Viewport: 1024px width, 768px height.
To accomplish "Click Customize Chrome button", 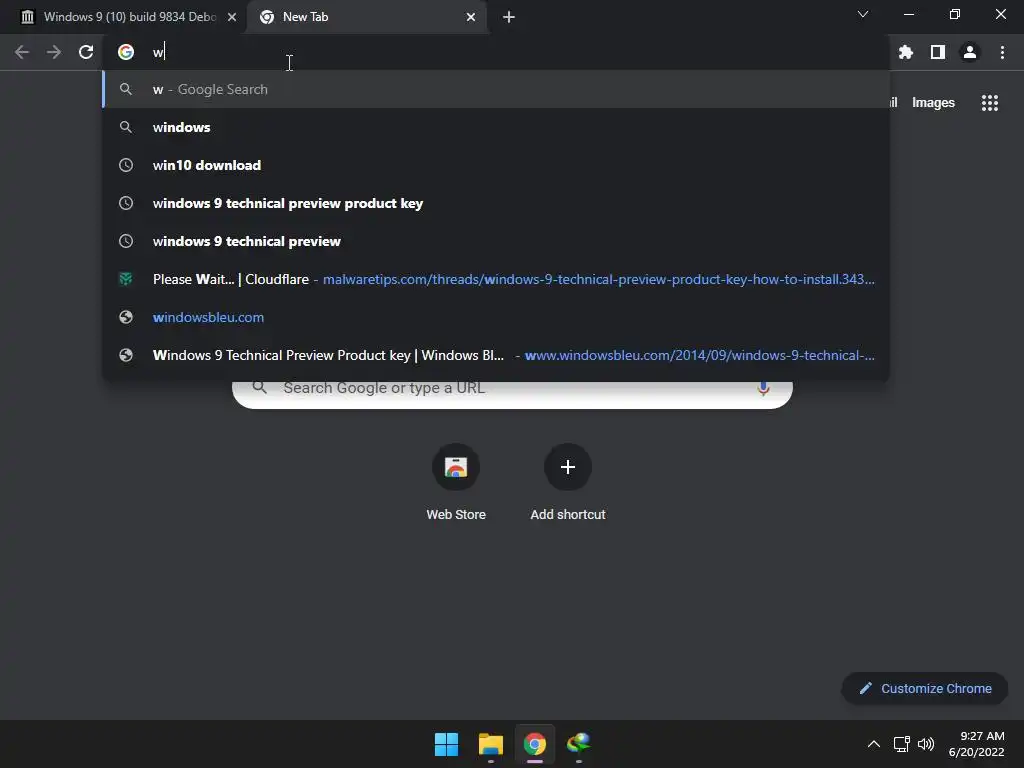I will [925, 688].
